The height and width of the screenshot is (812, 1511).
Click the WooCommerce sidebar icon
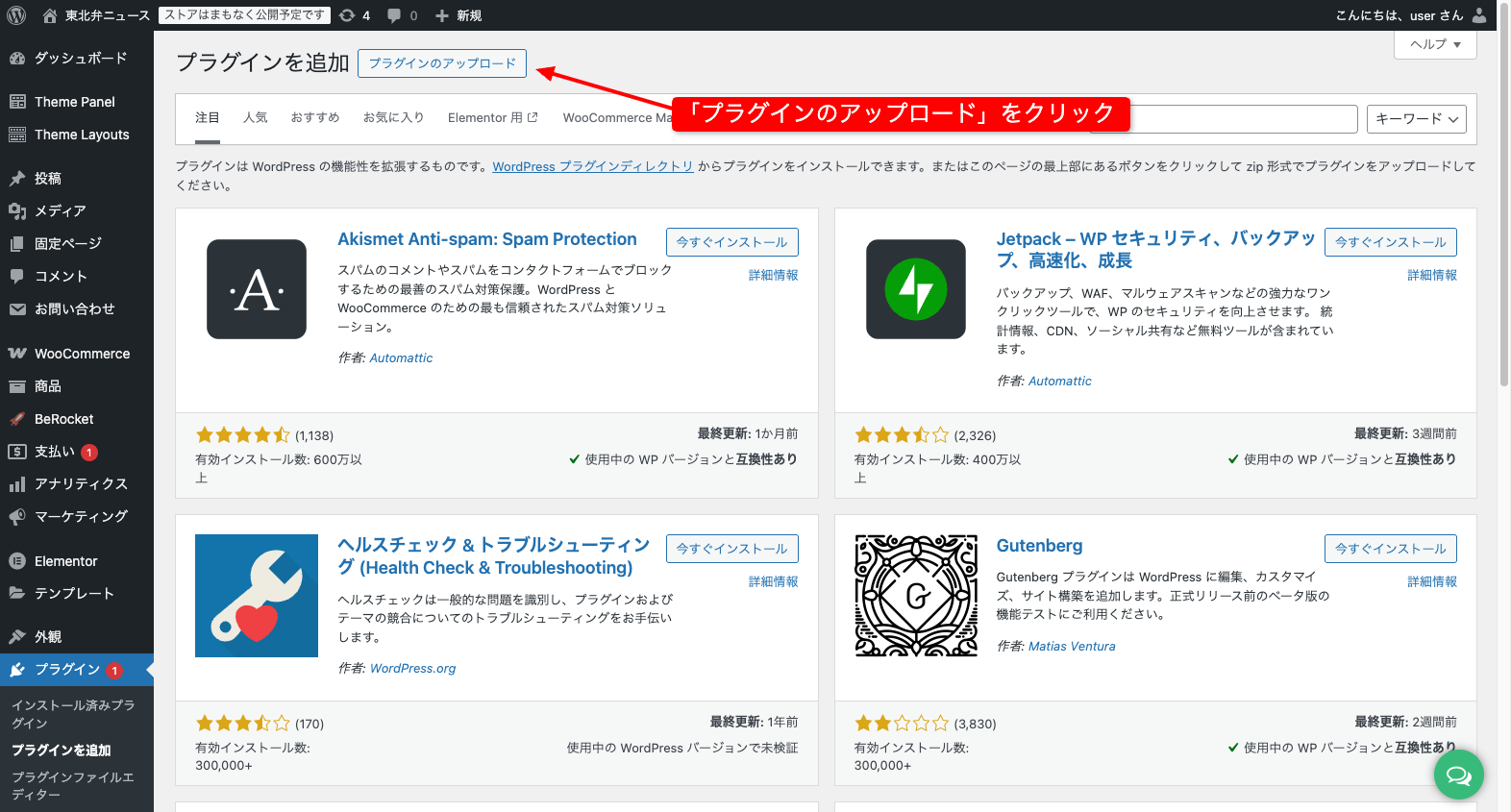[17, 354]
